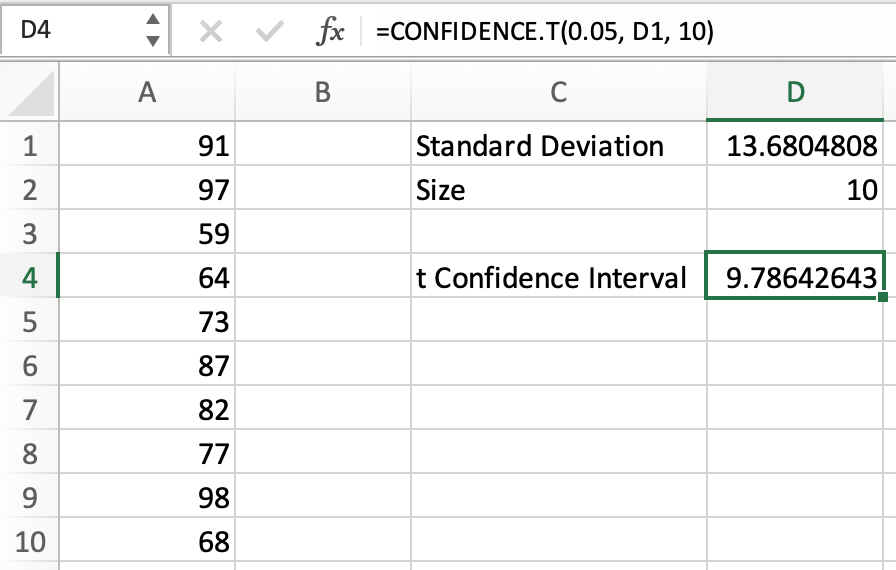896x570 pixels.
Task: Select column D header
Action: click(795, 93)
